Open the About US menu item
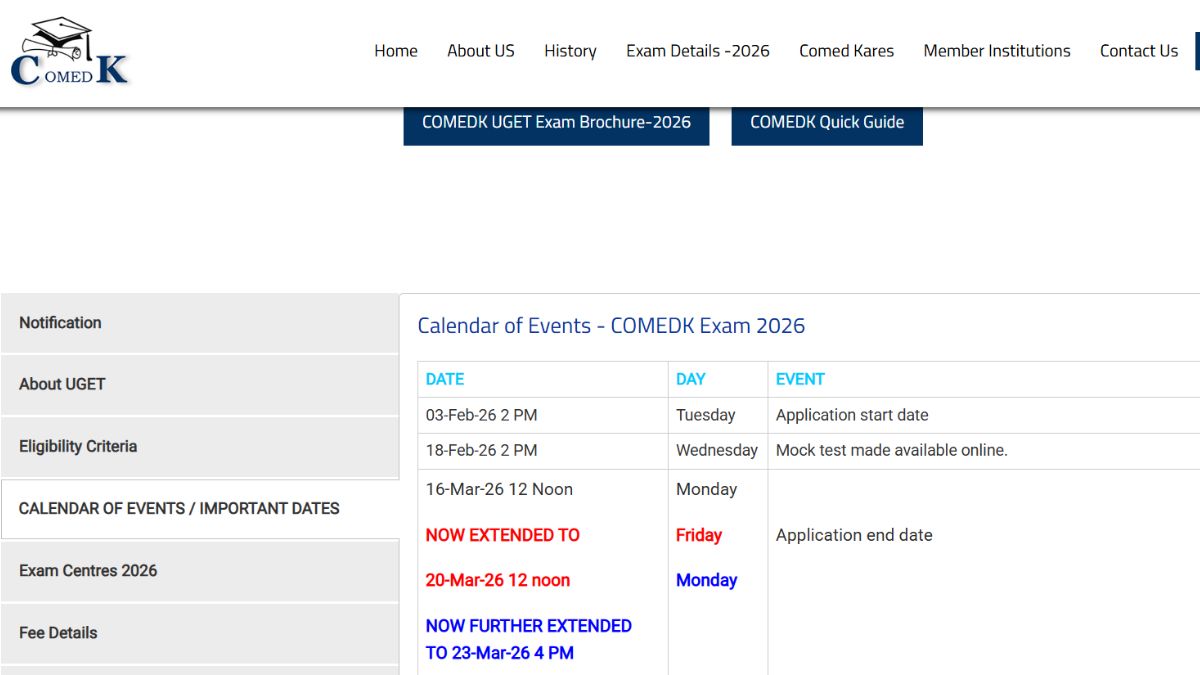Viewport: 1200px width, 675px height. click(480, 51)
